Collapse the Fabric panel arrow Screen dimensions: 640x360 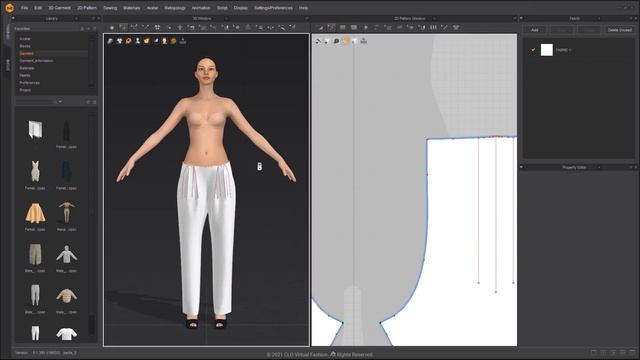[x=521, y=18]
